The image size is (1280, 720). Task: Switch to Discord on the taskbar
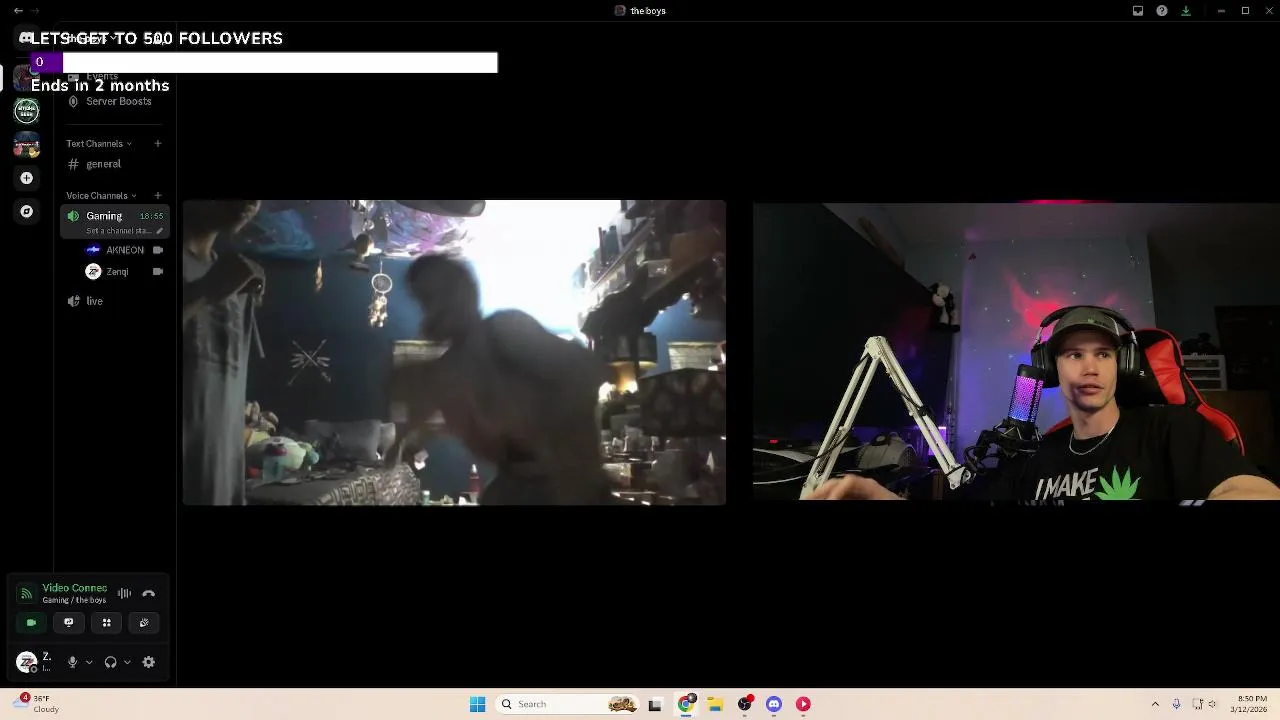click(774, 704)
